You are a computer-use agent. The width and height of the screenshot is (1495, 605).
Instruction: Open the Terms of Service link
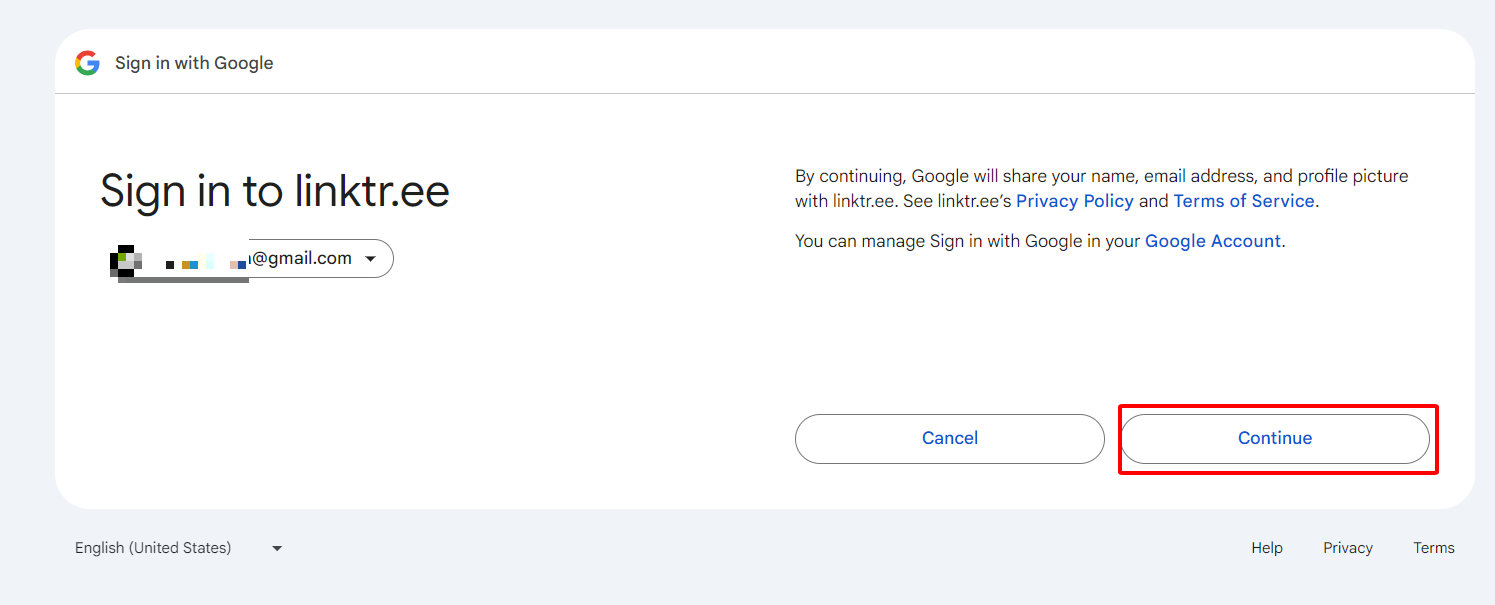(x=1244, y=201)
